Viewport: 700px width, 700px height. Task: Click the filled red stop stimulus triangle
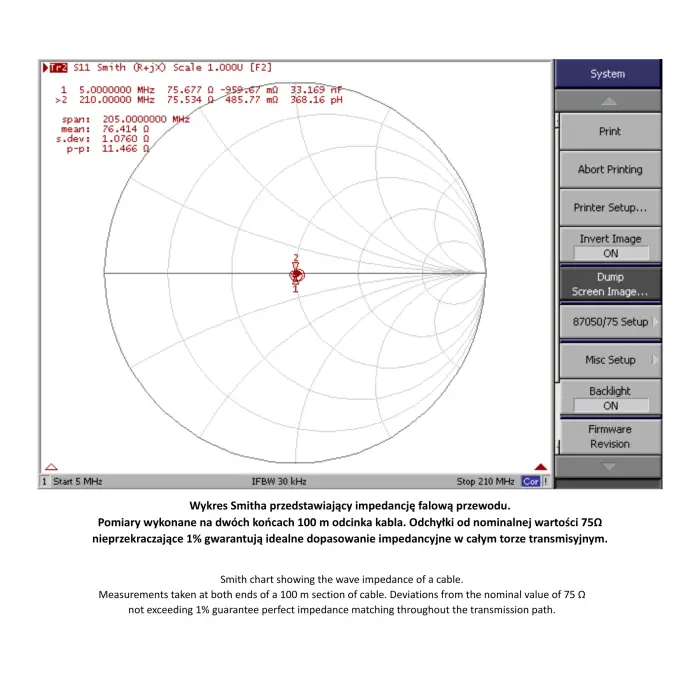pyautogui.click(x=541, y=467)
